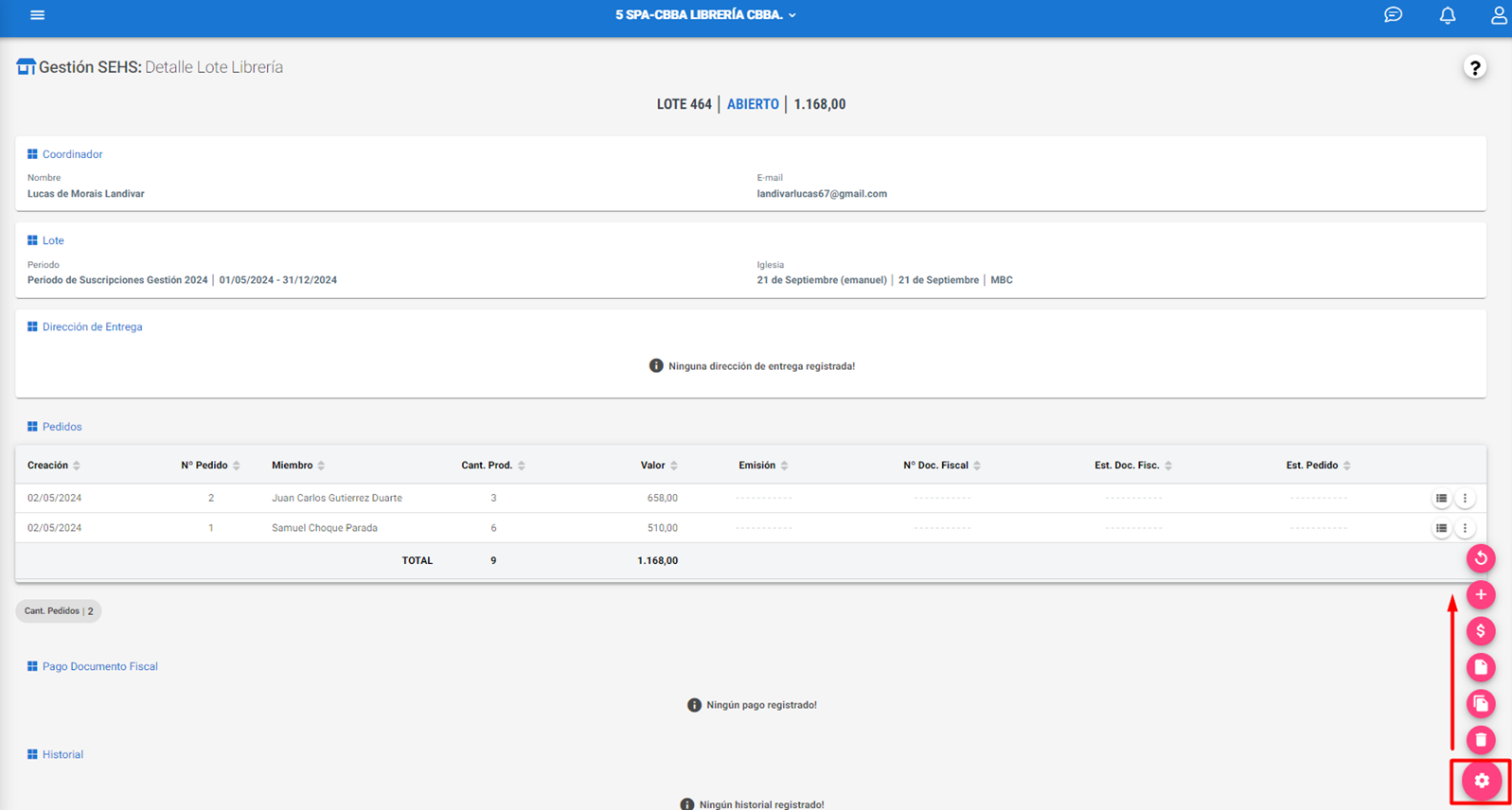
Task: Open more options for Samuel Choque Parada order
Action: click(x=1465, y=528)
